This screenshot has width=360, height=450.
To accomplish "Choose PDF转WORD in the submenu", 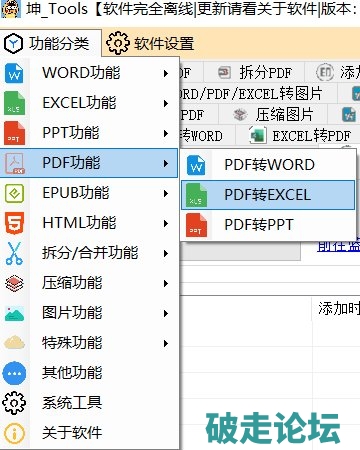I will (268, 165).
